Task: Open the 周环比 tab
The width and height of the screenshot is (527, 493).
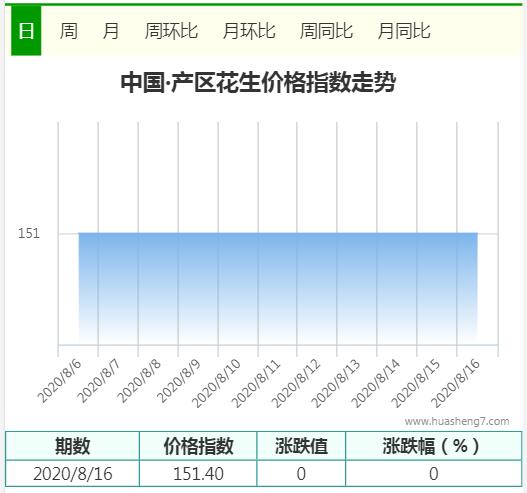Action: coord(171,31)
